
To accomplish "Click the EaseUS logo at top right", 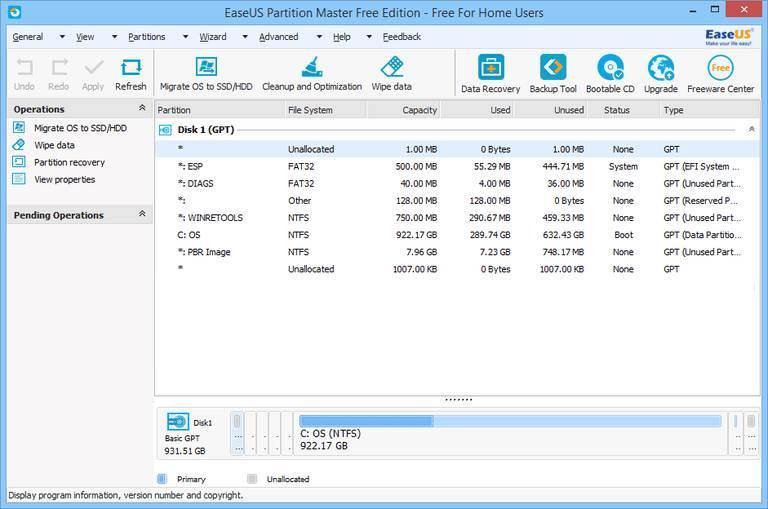I will [728, 36].
